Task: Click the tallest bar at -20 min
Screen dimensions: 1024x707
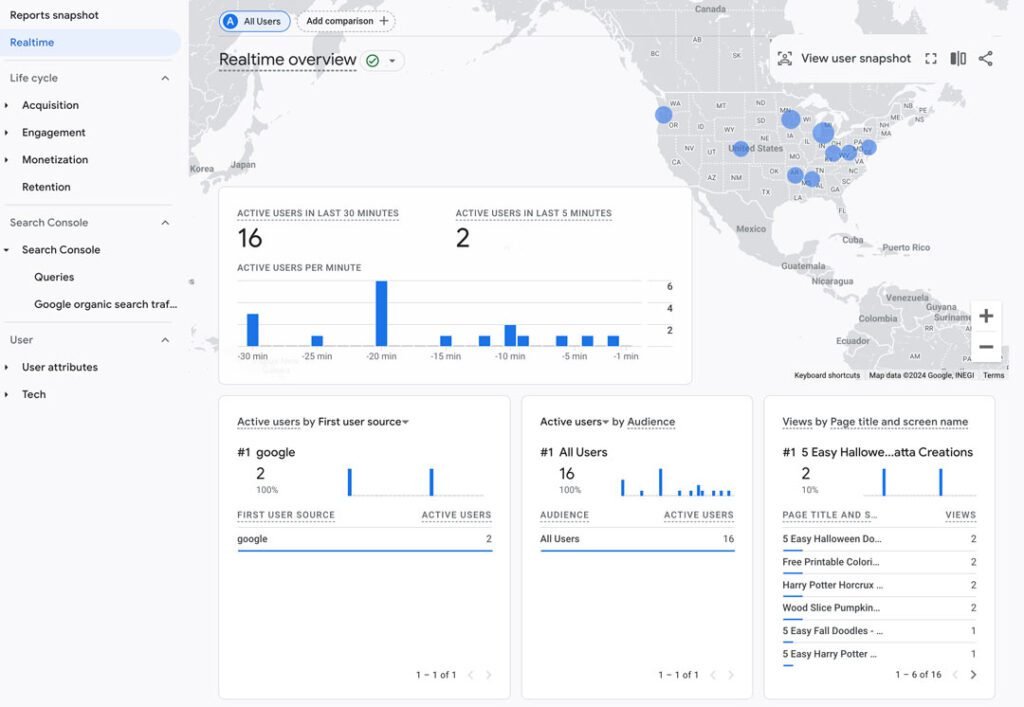Action: 381,313
